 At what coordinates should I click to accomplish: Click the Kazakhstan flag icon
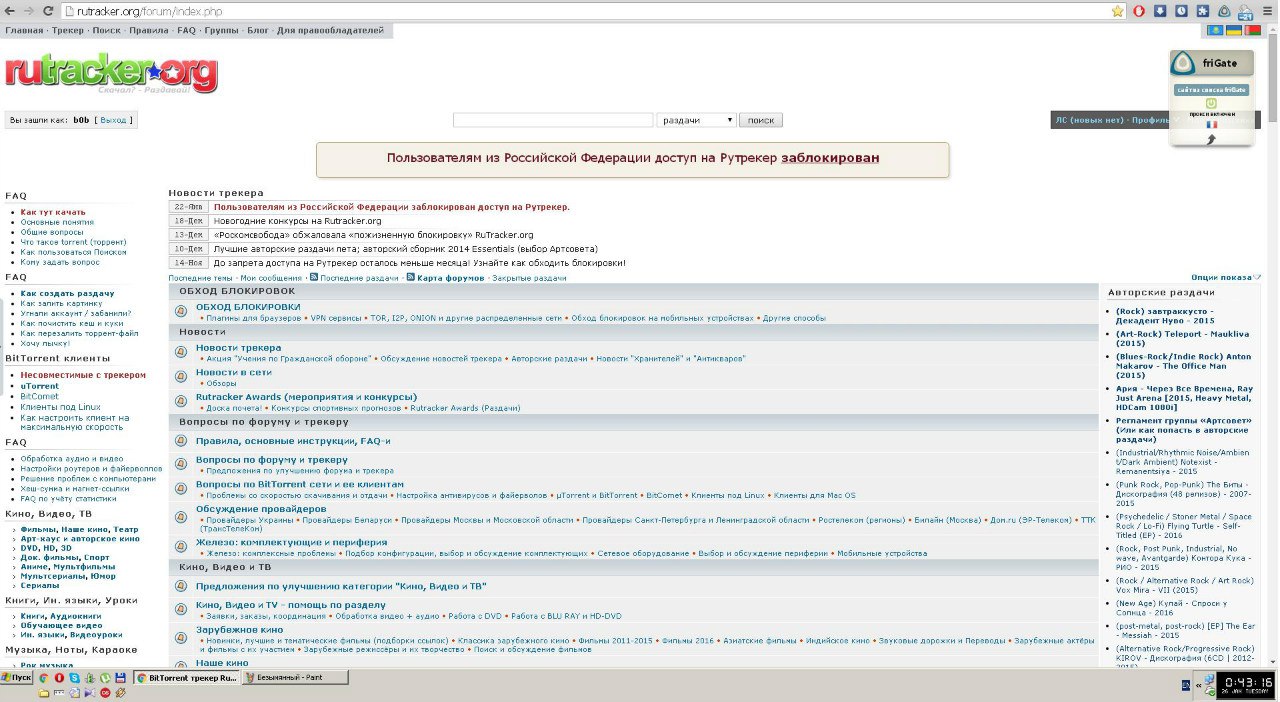point(1215,31)
